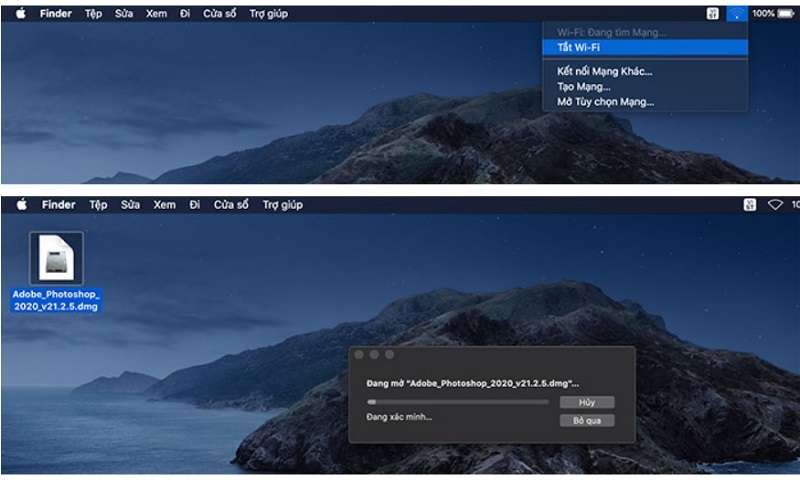Open the 'Xem' menu in the top menu bar
800x480 pixels.
click(156, 14)
